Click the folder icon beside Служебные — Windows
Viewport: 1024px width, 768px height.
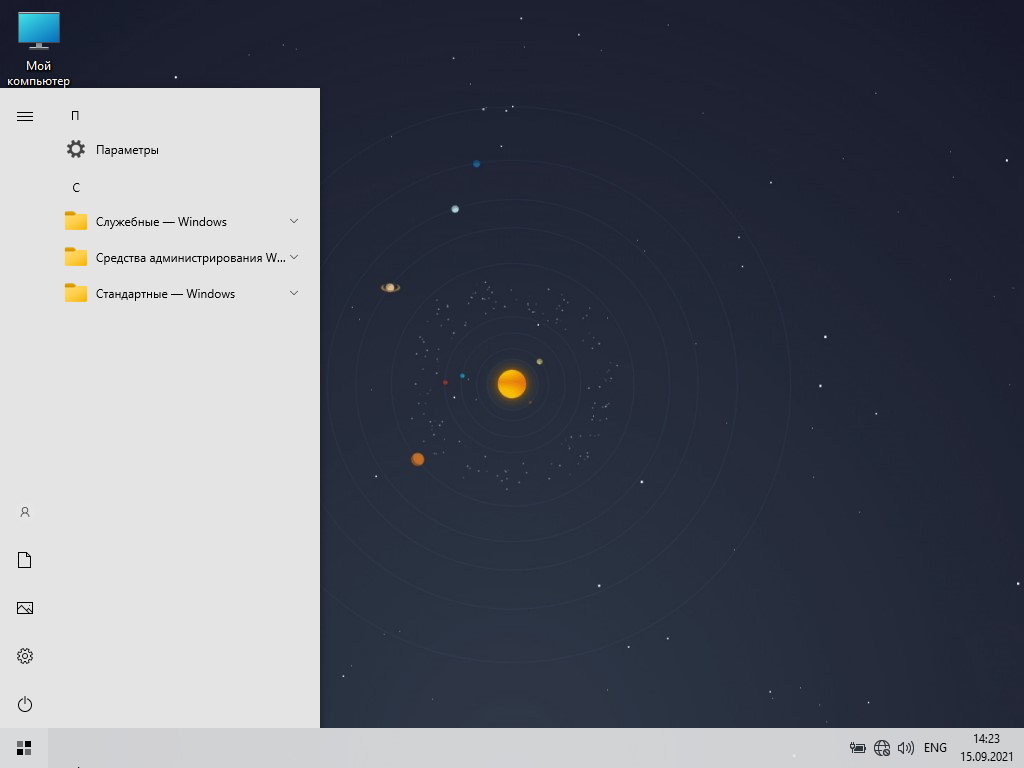click(x=76, y=221)
